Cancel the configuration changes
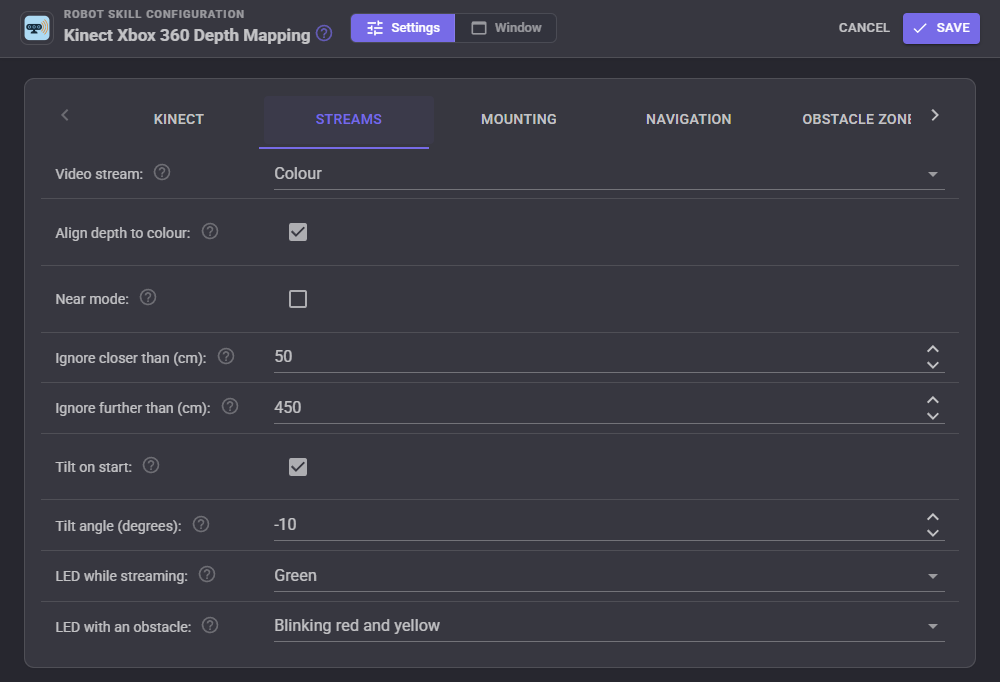Image resolution: width=1000 pixels, height=682 pixels. pos(864,28)
